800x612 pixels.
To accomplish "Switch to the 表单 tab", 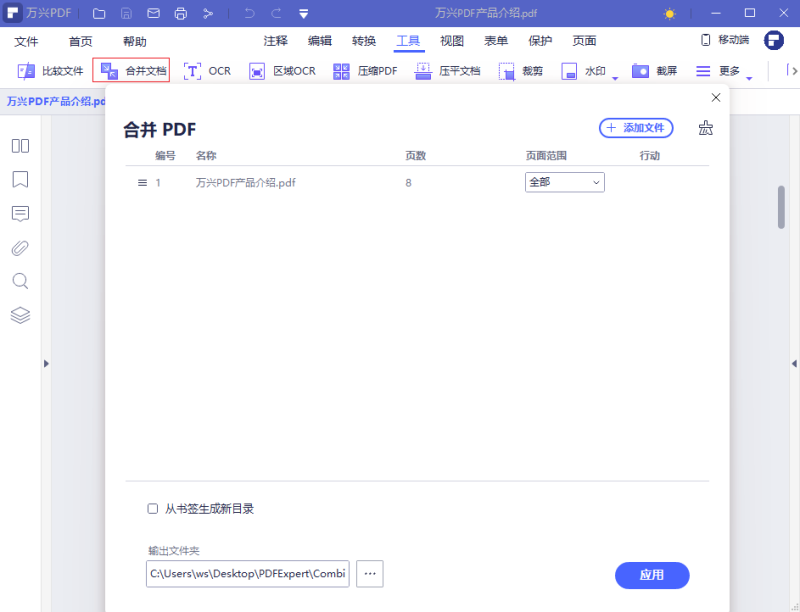I will point(496,41).
